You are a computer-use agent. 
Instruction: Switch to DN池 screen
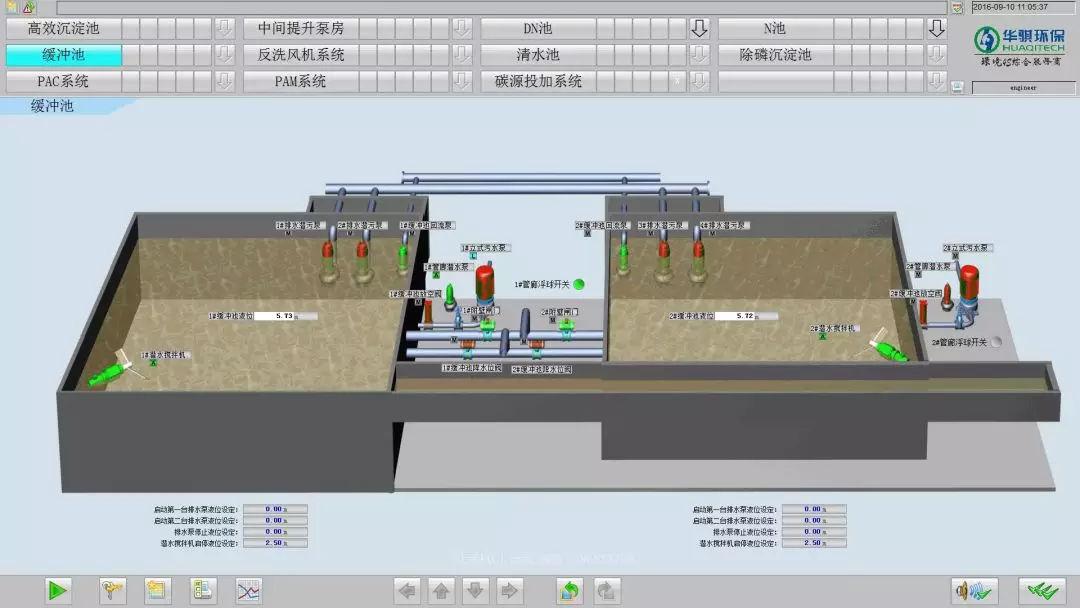538,28
